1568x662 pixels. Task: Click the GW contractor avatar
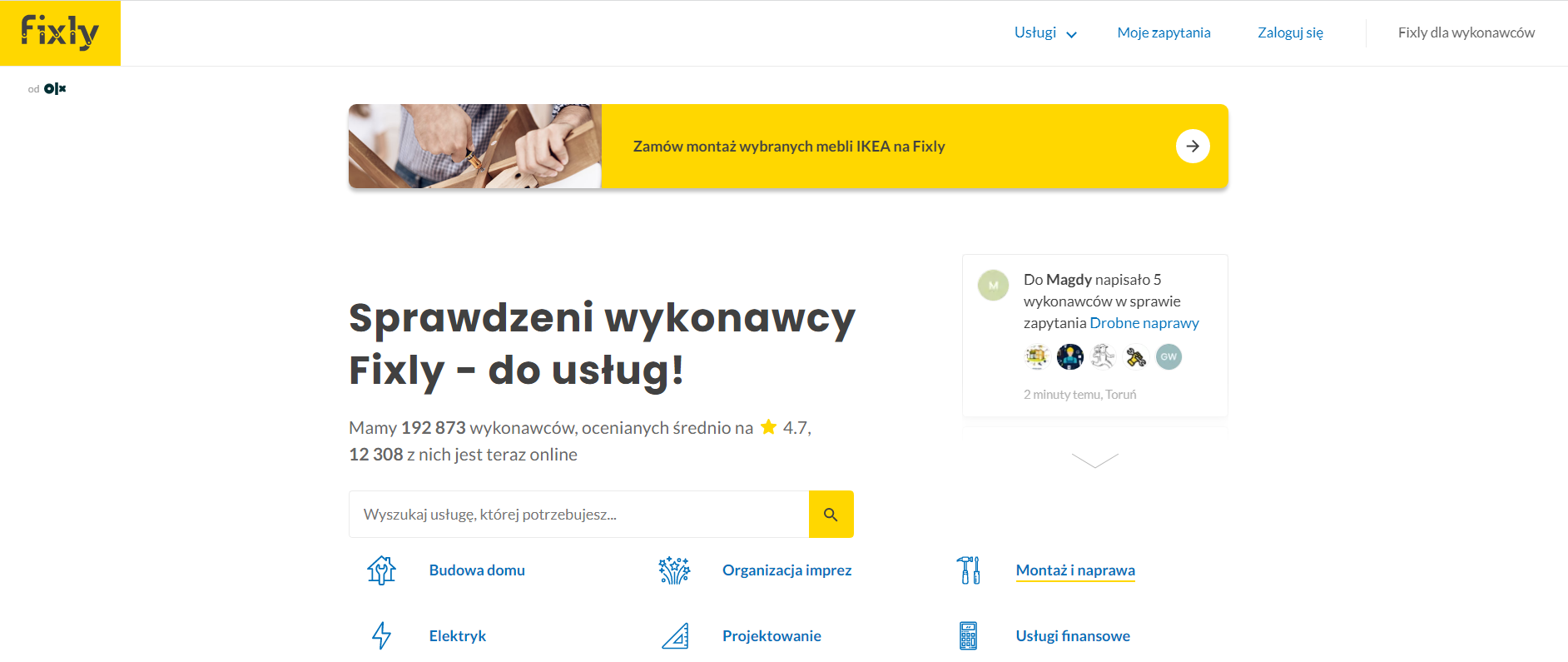click(1169, 356)
